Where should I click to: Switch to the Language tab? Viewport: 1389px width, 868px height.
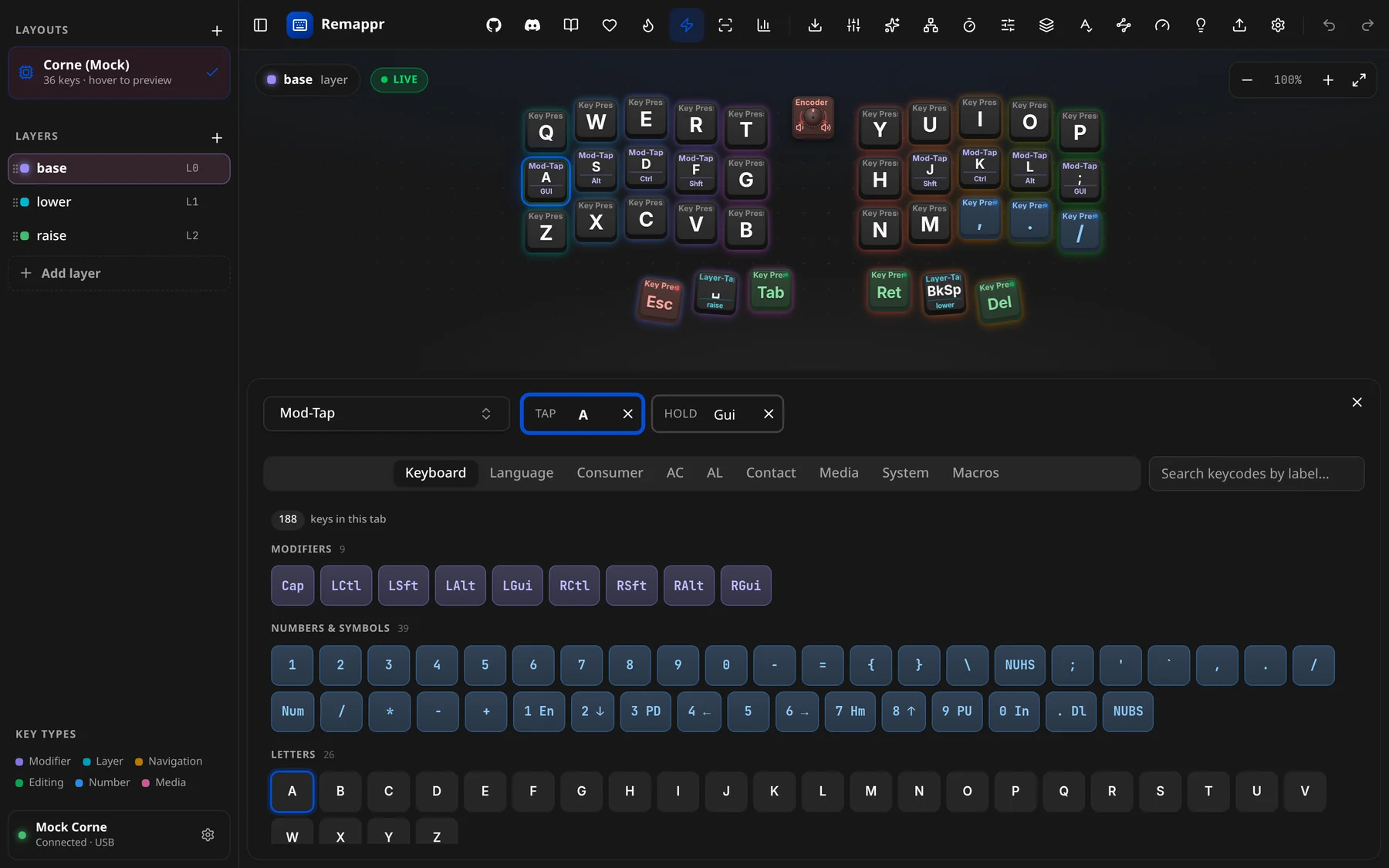pos(522,473)
